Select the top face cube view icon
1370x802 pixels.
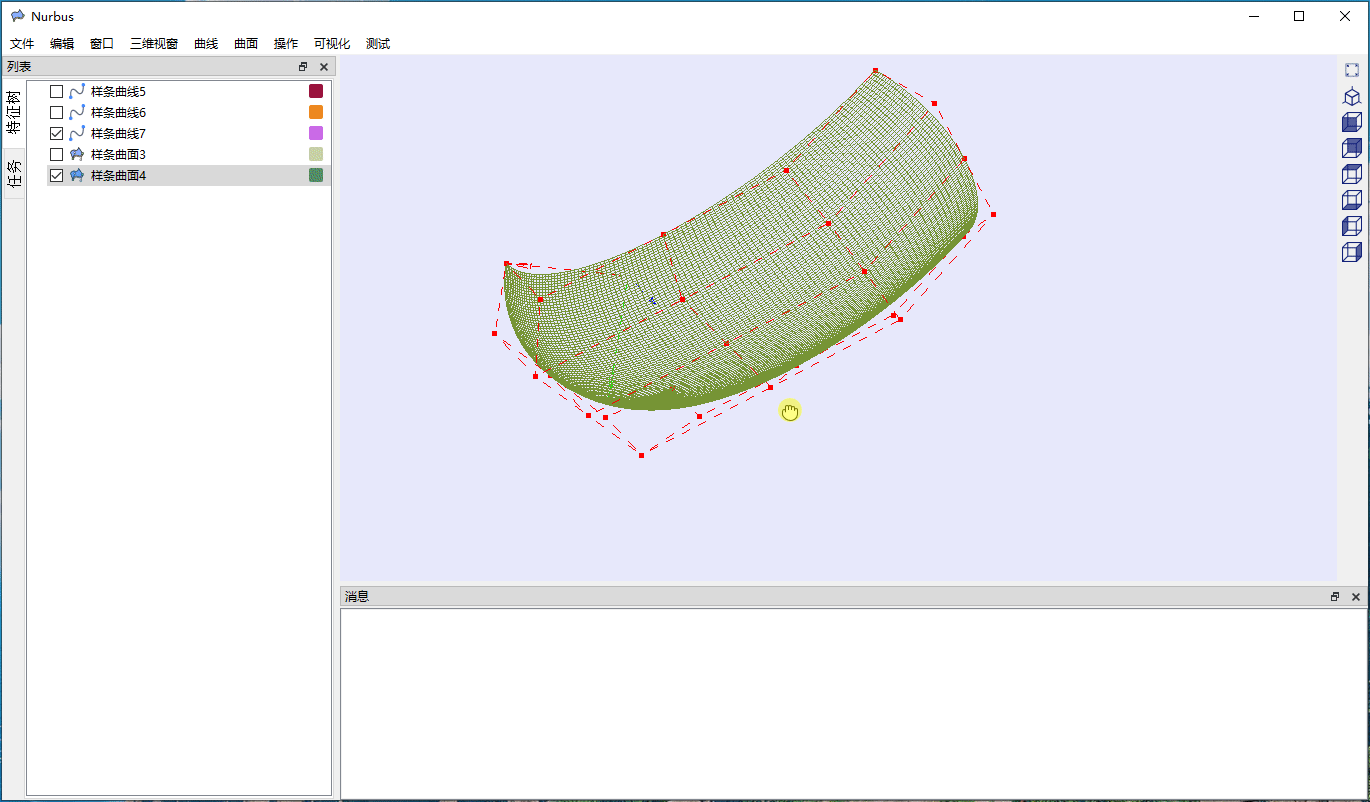pos(1352,174)
